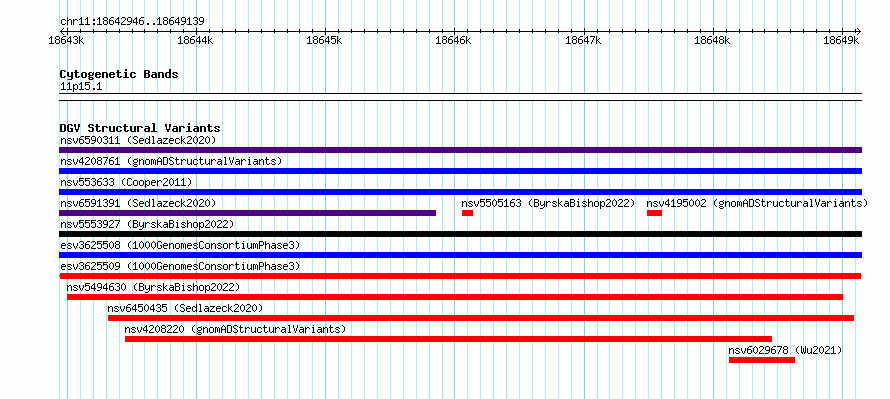This screenshot has width=890, height=399.
Task: Click the blue esv3625508 variant bar
Action: 460,255
